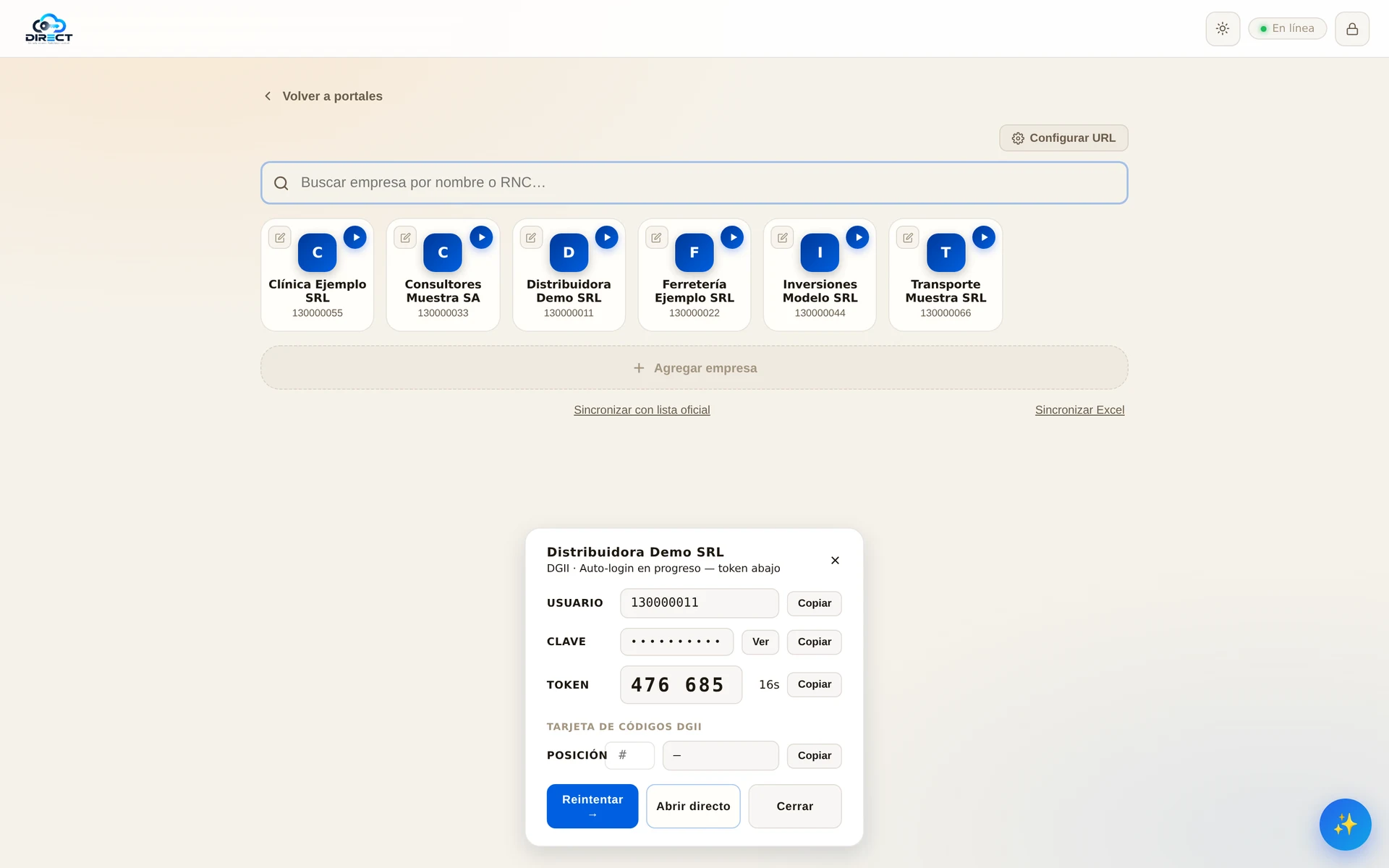Edit Distribuidora Demo SRL card
Screen dimensions: 1389x868
[x=531, y=237]
